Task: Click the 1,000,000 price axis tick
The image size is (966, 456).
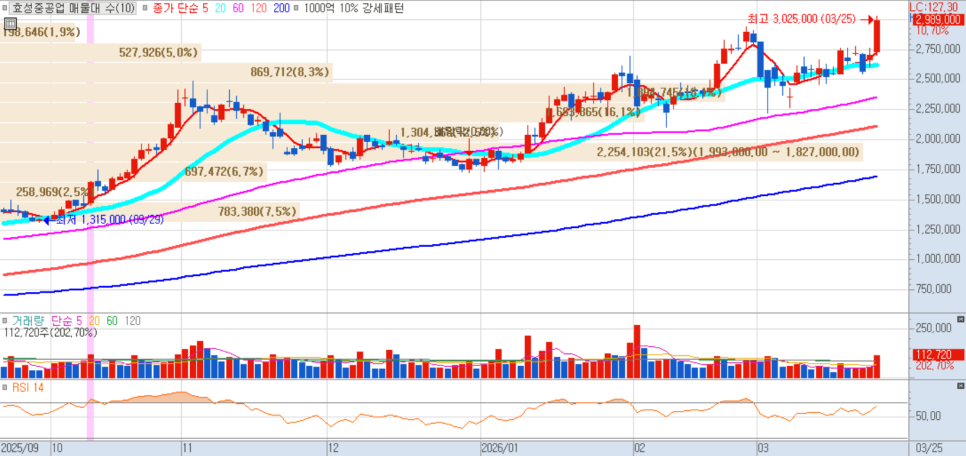Action: pyautogui.click(x=936, y=259)
